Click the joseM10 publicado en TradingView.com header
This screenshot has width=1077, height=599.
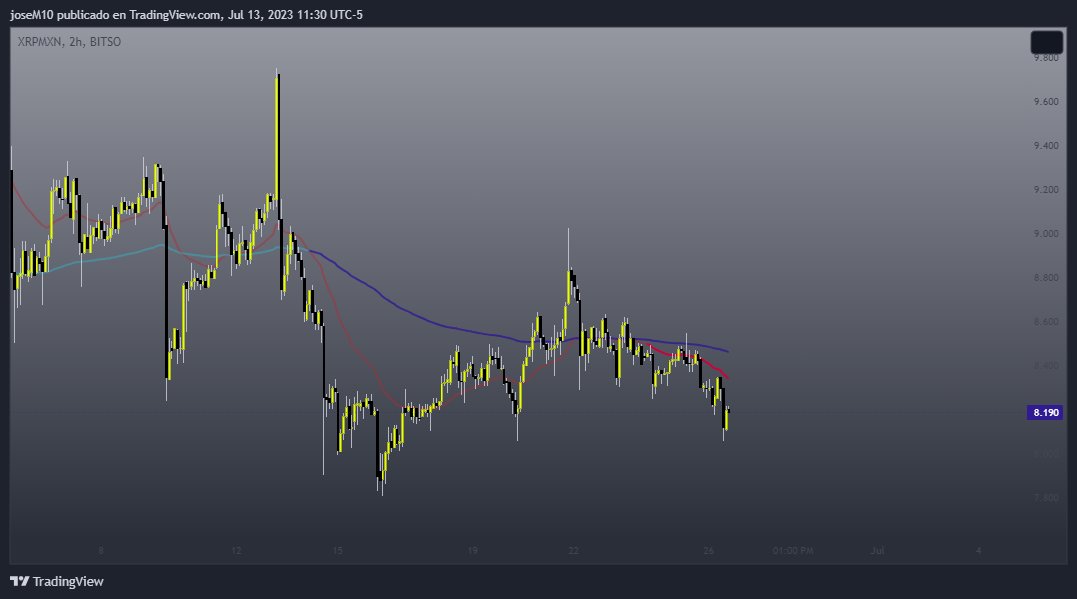(x=186, y=14)
